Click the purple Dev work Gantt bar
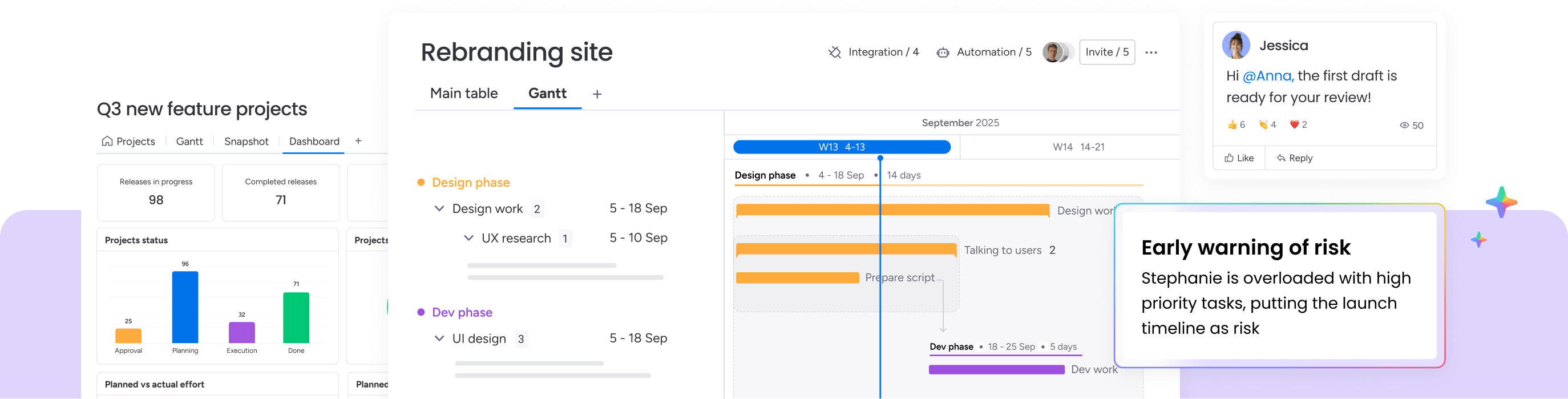This screenshot has height=399, width=1568. [x=996, y=370]
